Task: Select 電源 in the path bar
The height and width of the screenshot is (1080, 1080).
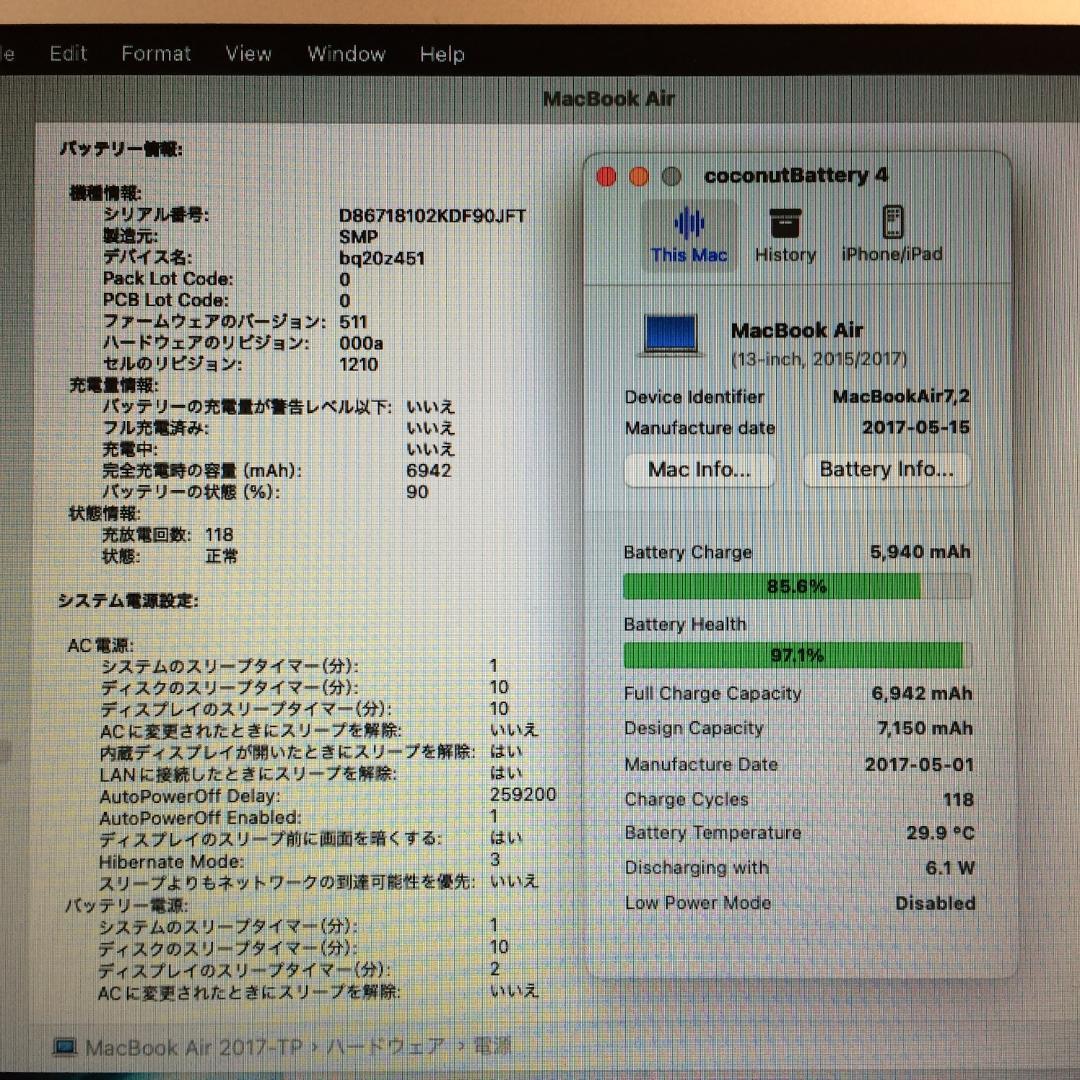Action: point(492,1046)
